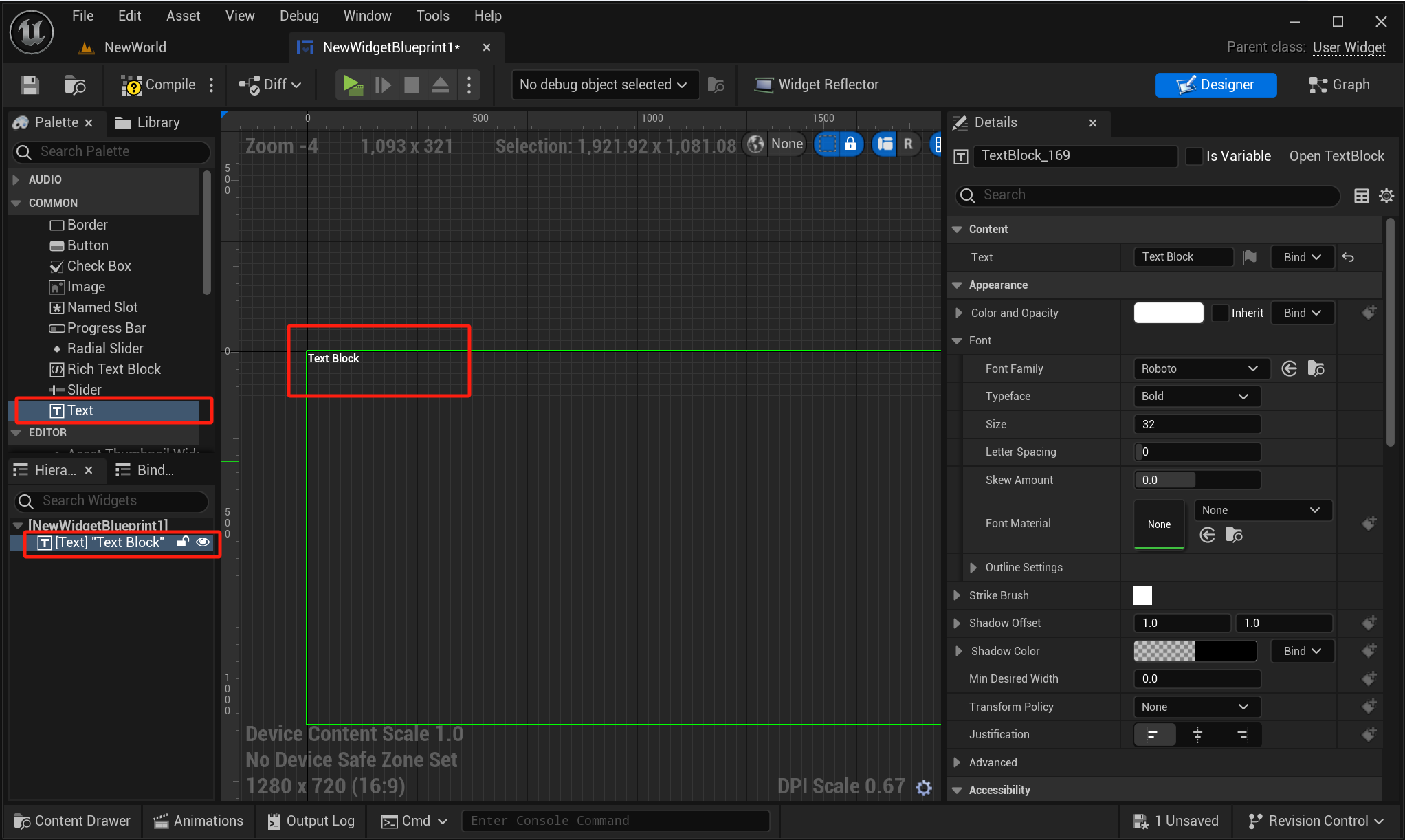Image resolution: width=1405 pixels, height=840 pixels.
Task: Open the User Widget parent class link
Action: tap(1349, 47)
